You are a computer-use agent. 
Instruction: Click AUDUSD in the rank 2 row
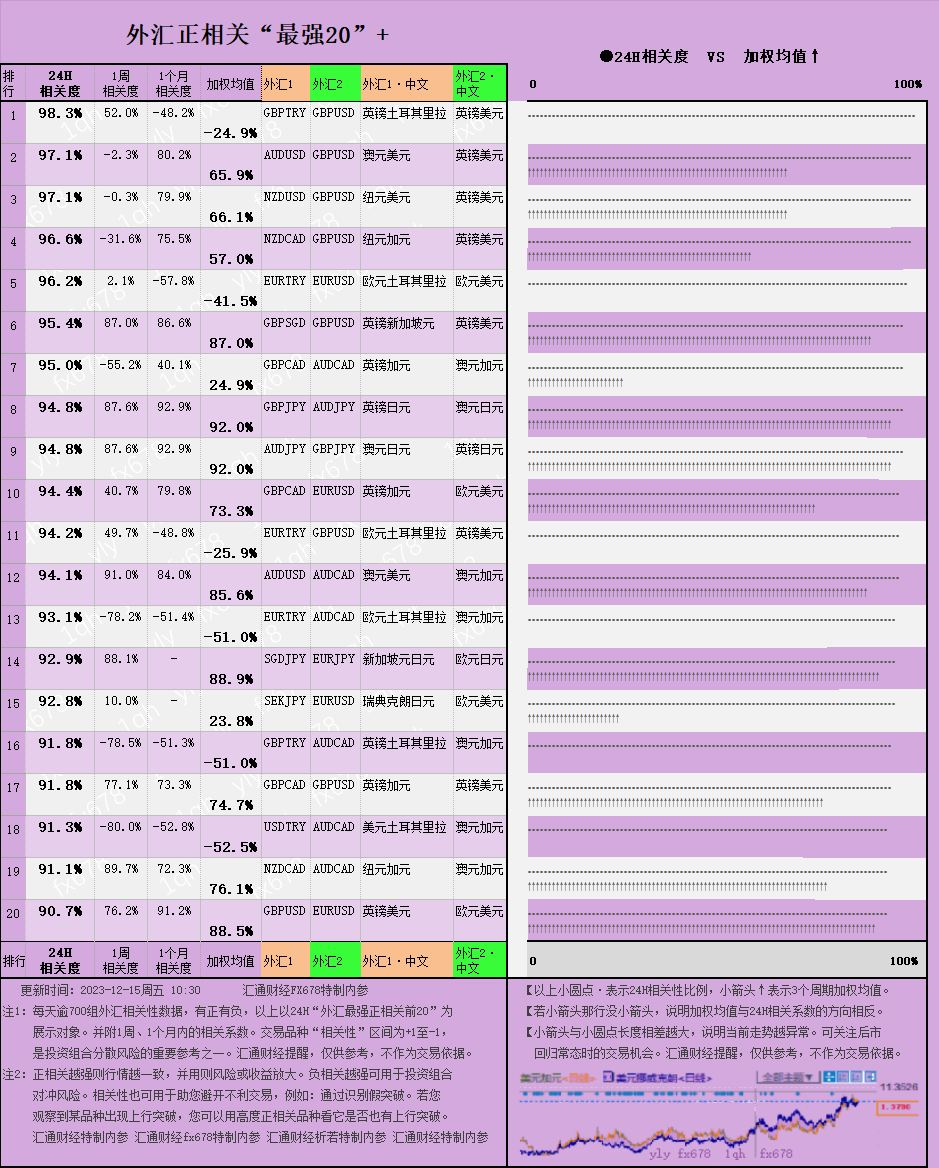tap(284, 155)
